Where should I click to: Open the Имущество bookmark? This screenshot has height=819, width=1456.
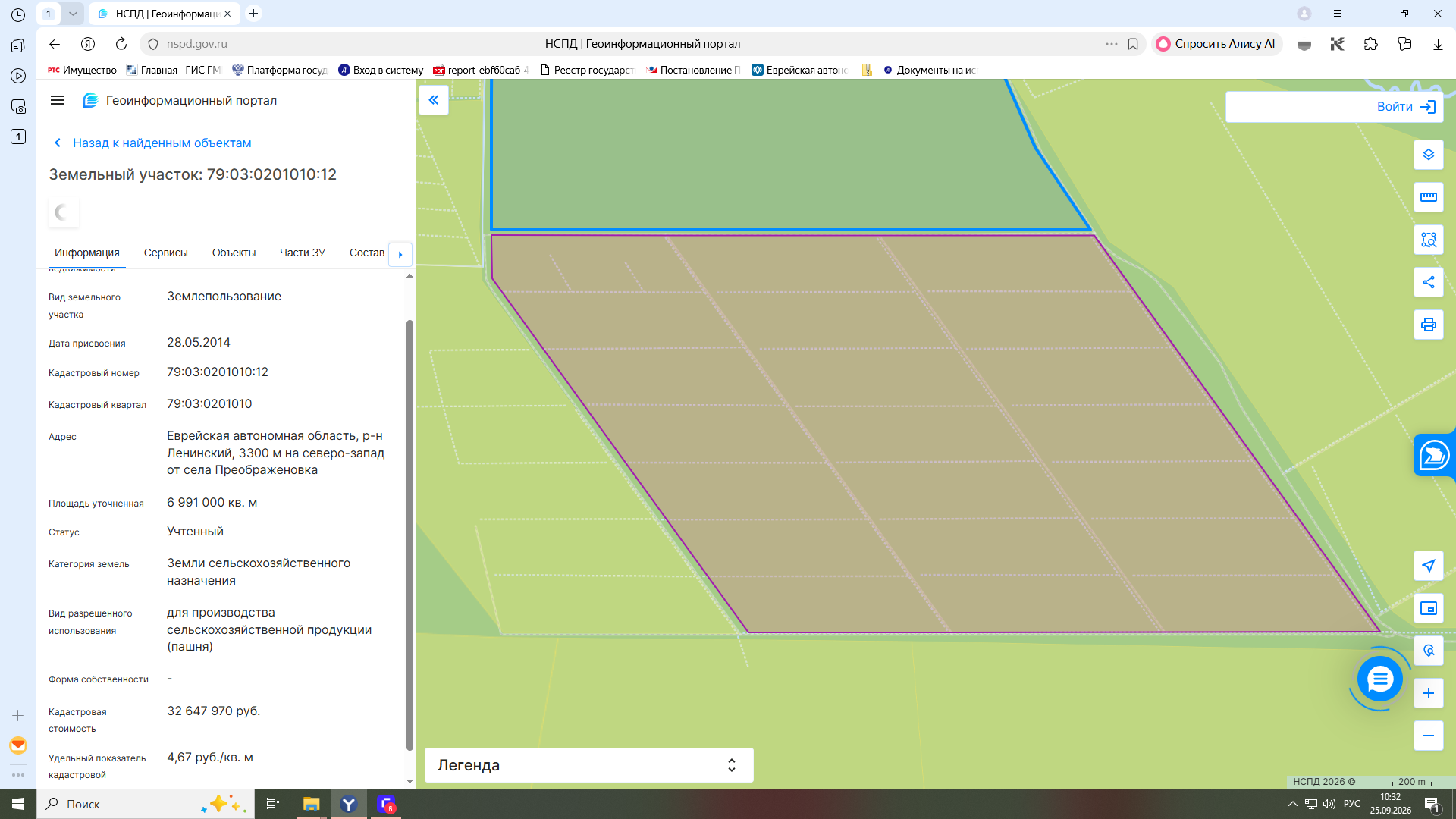click(x=82, y=70)
